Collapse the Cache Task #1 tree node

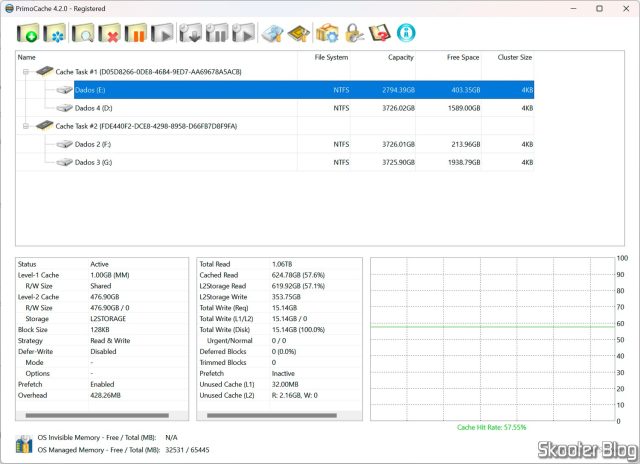click(x=26, y=72)
